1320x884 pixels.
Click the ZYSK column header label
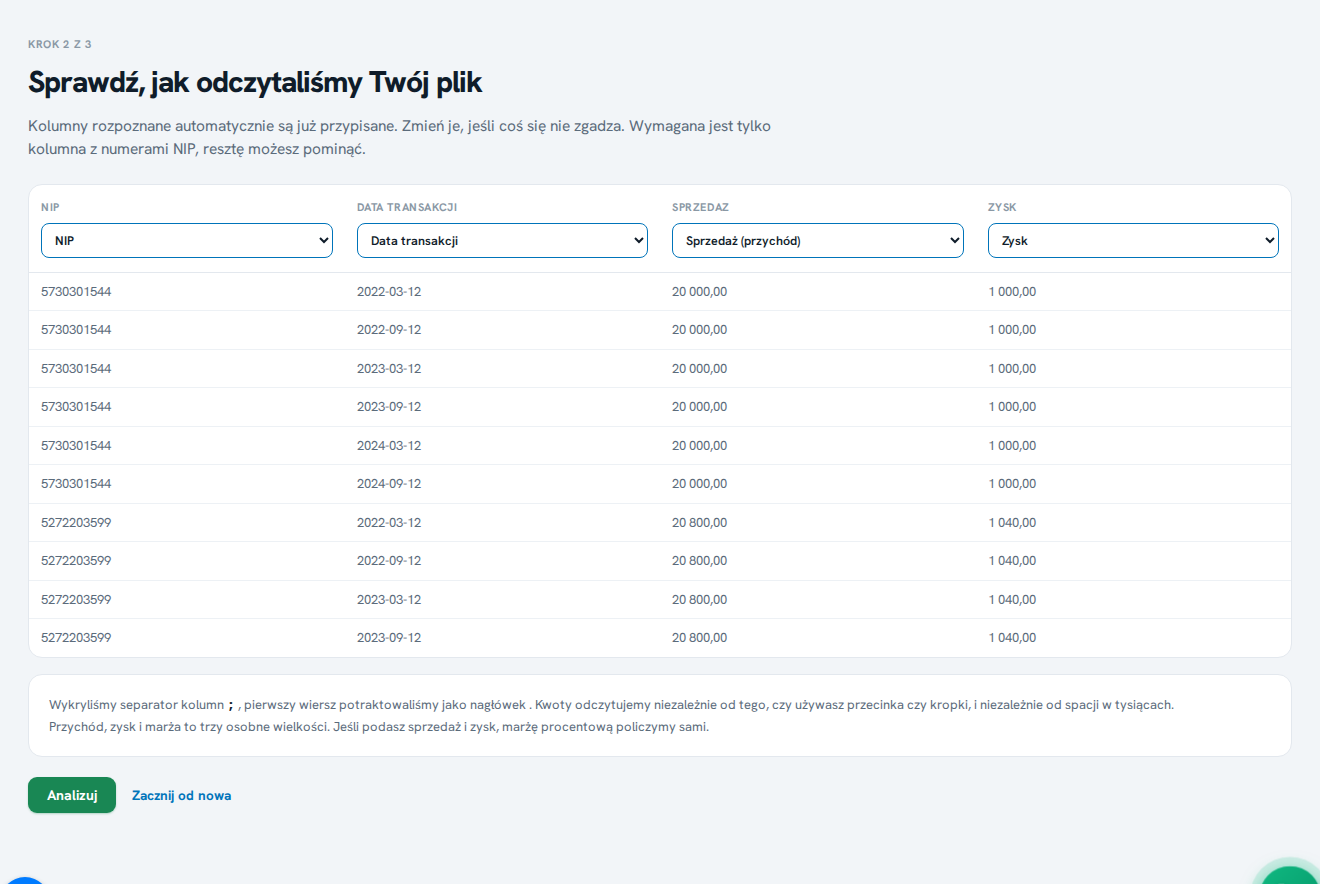1002,207
